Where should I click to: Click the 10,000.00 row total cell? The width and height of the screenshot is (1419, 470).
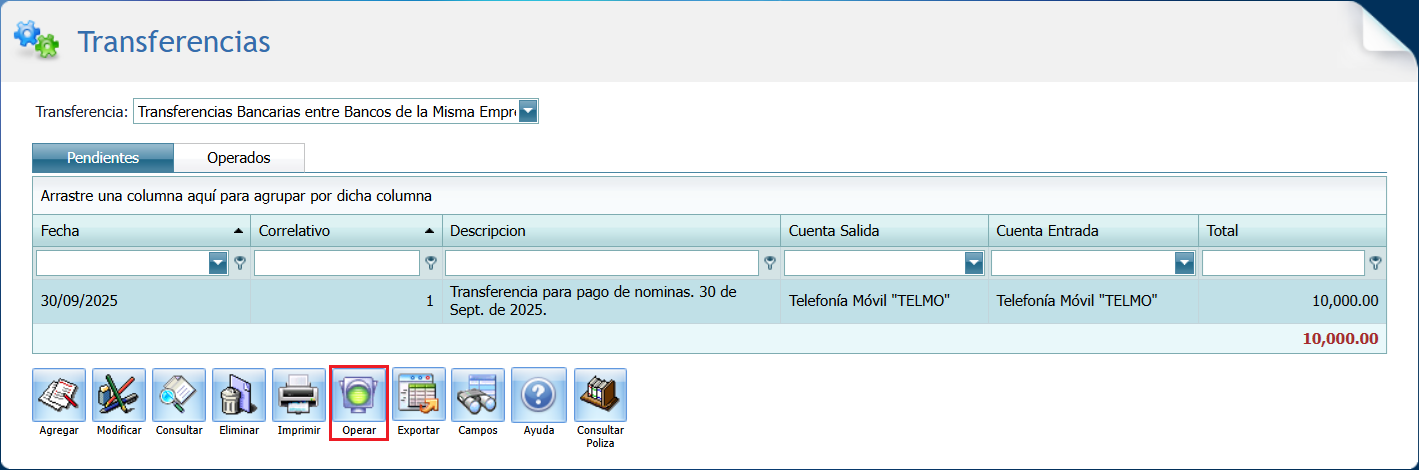[x=1292, y=301]
